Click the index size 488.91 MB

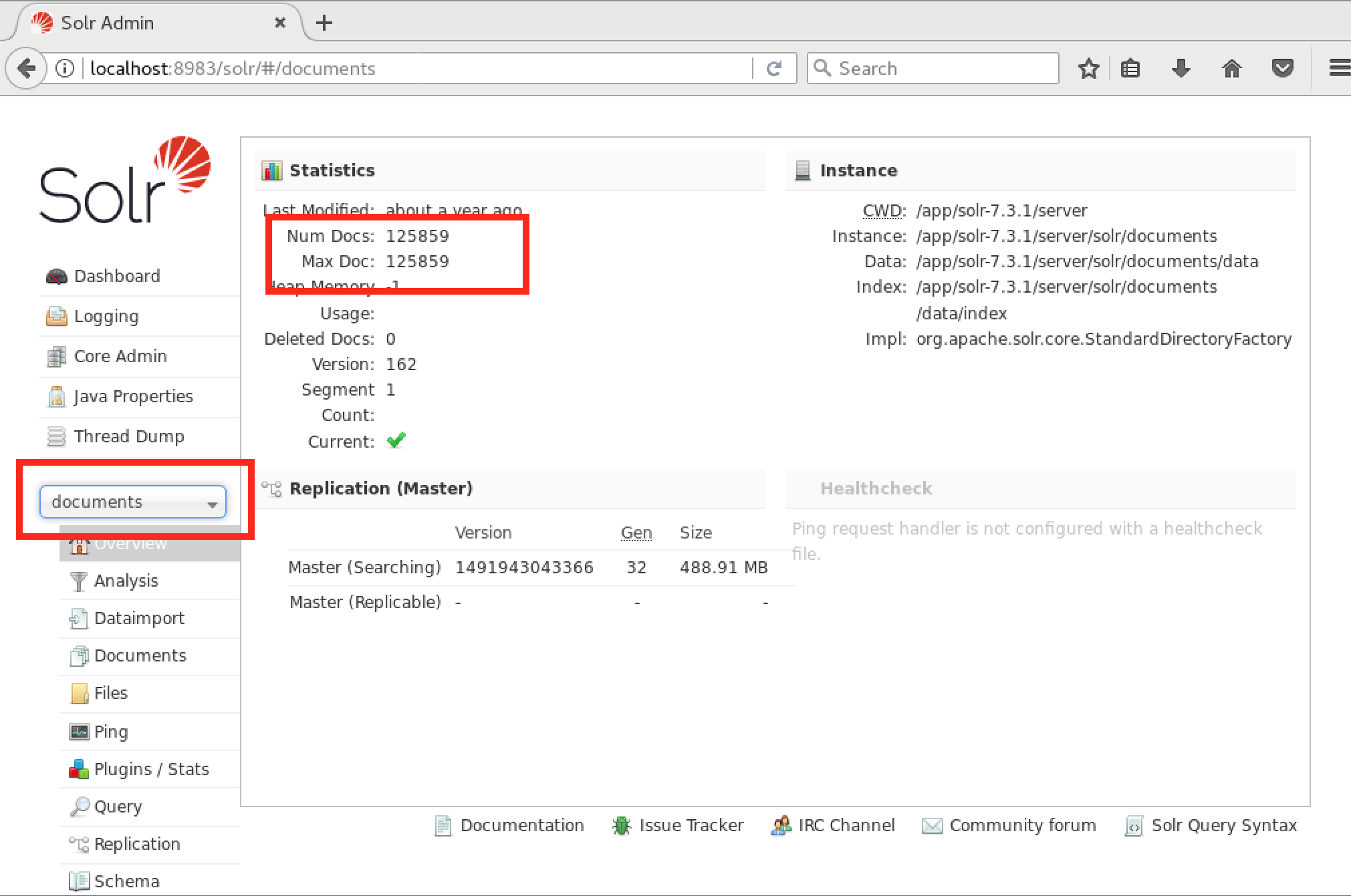[x=724, y=567]
